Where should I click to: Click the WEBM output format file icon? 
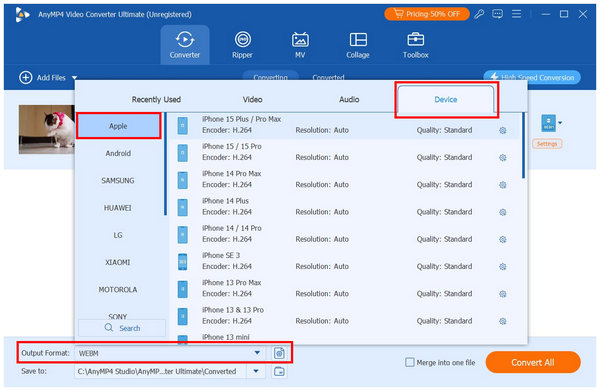tap(548, 123)
